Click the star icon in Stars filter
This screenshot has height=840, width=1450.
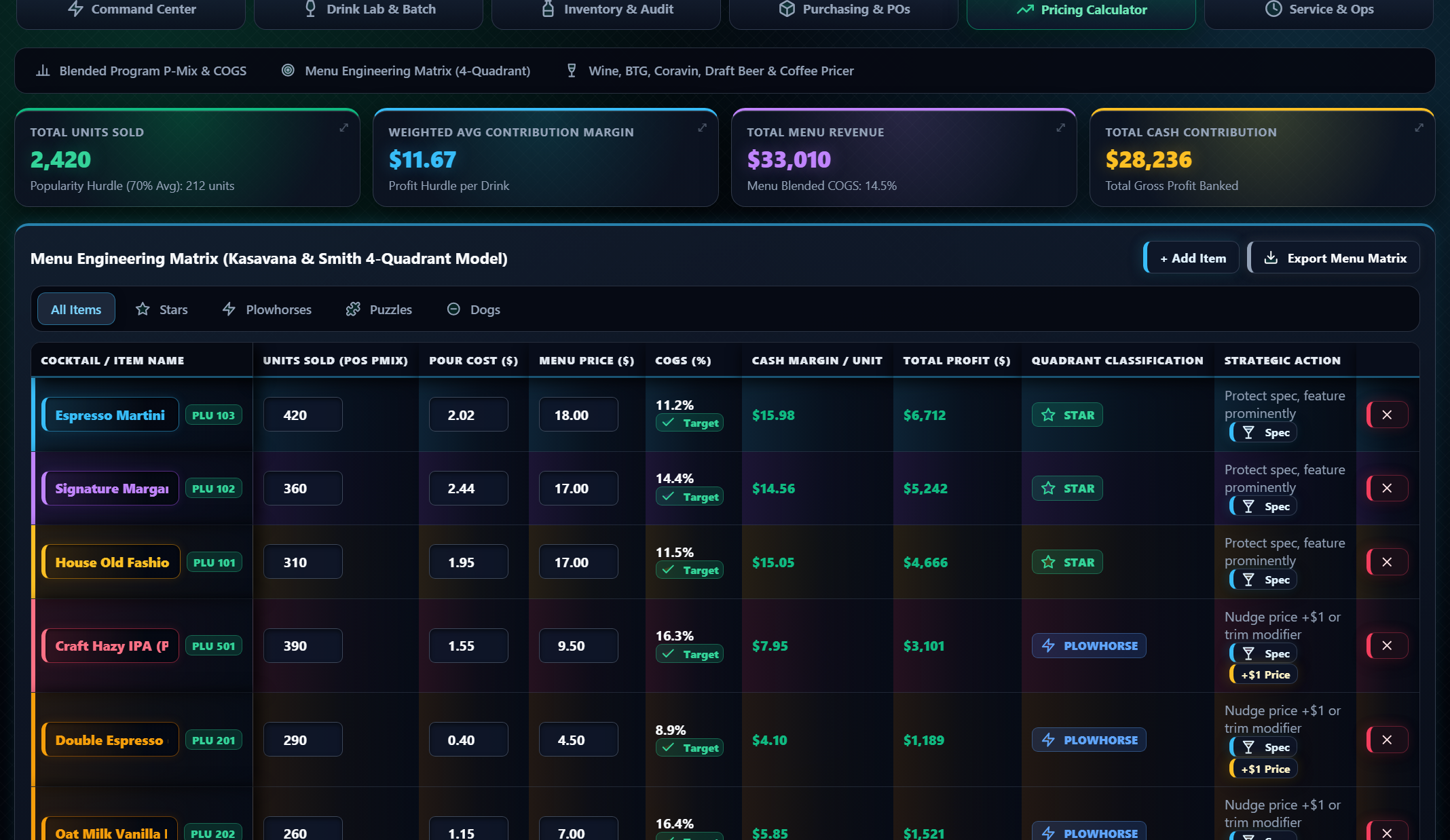[x=143, y=309]
